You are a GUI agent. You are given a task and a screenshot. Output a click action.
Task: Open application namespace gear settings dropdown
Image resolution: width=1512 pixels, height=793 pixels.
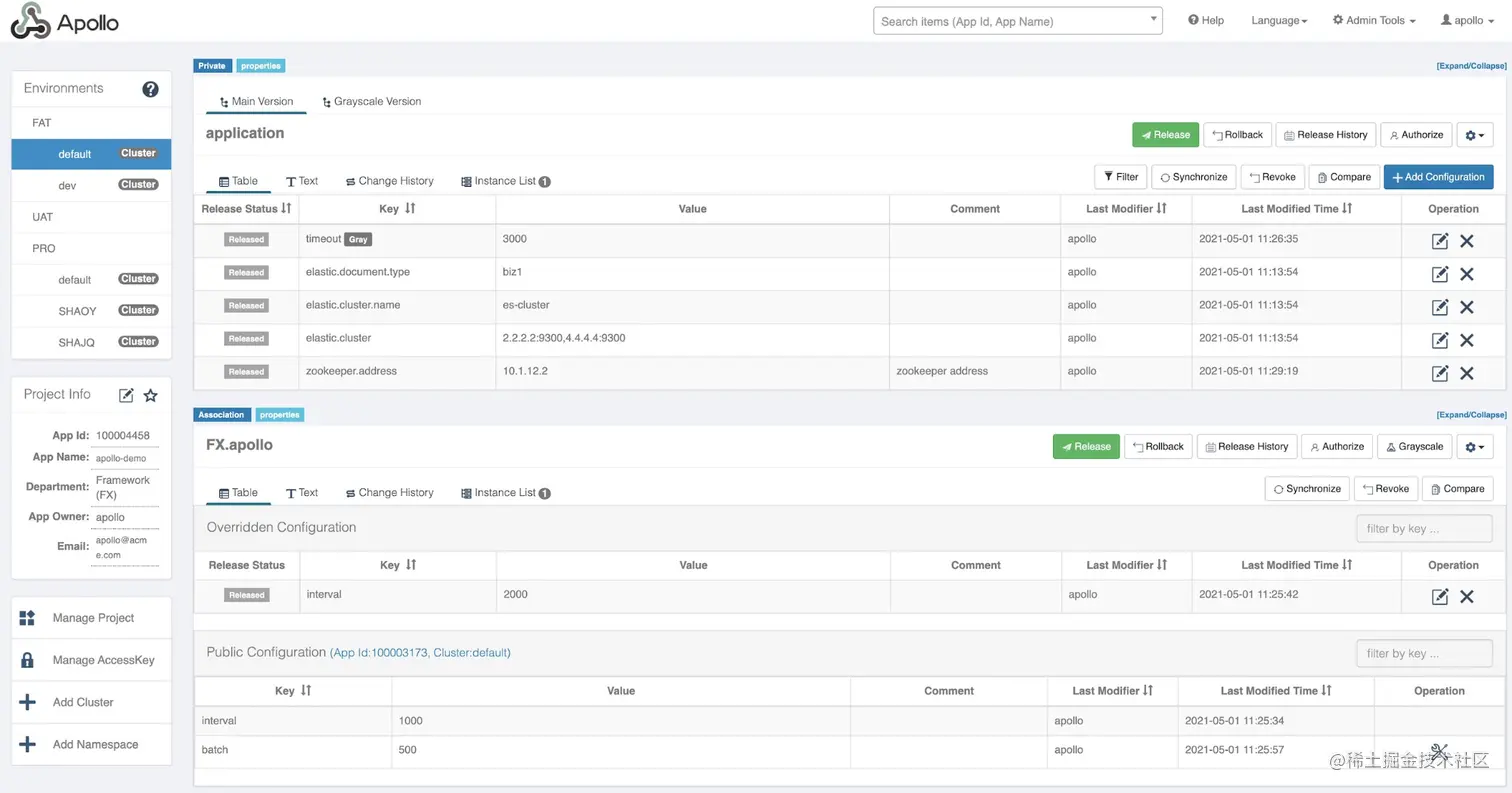pos(1475,135)
